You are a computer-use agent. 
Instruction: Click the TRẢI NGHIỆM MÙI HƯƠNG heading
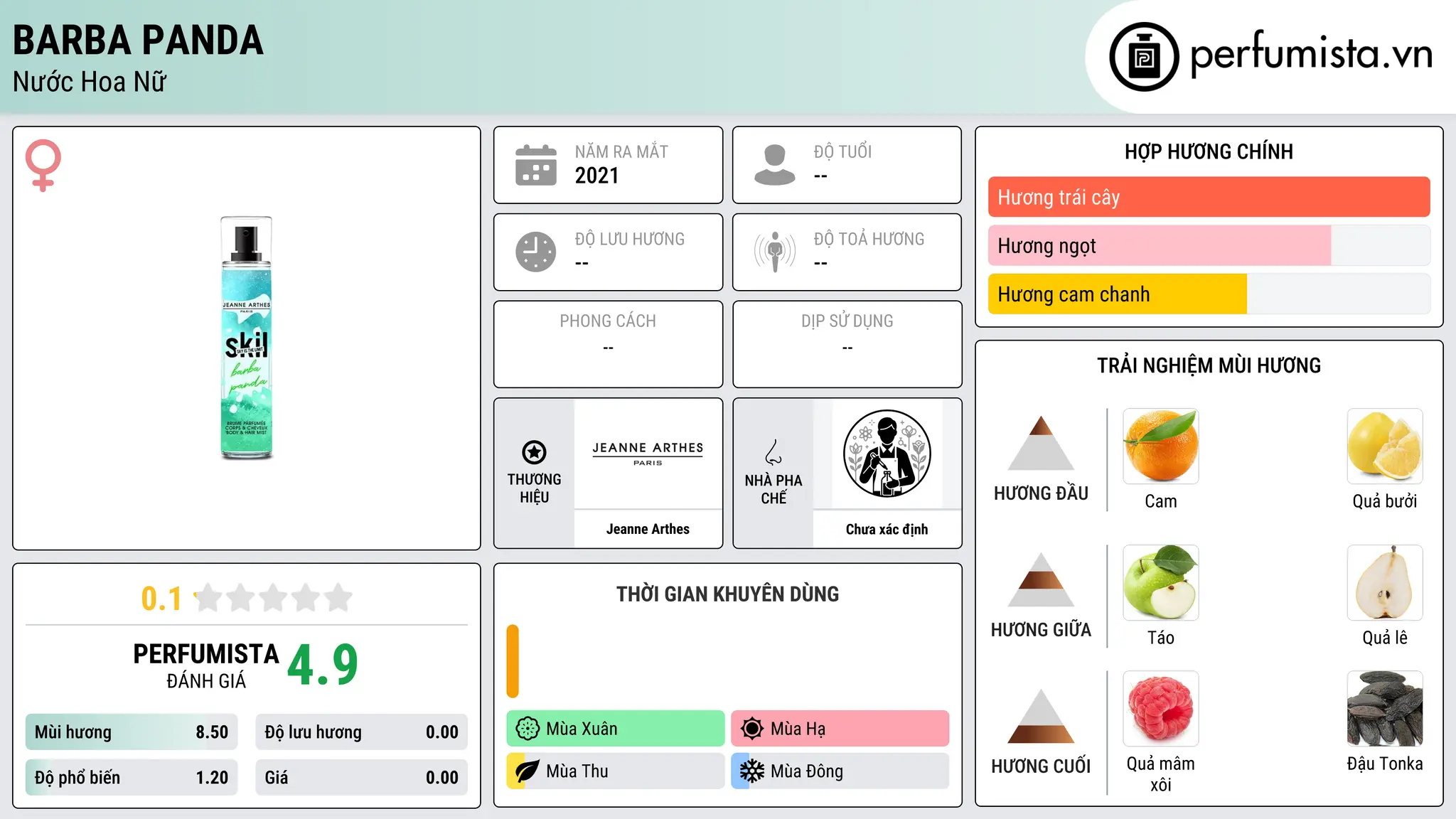[1209, 365]
